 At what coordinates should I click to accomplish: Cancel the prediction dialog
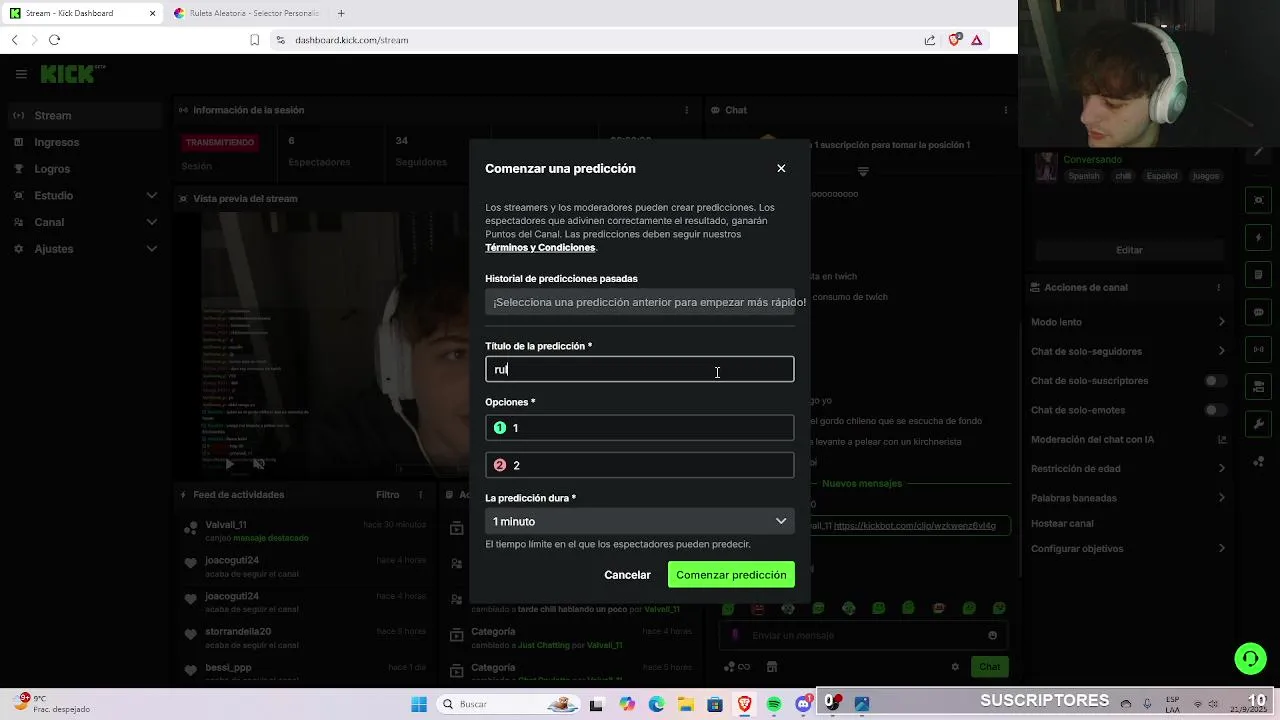point(627,575)
